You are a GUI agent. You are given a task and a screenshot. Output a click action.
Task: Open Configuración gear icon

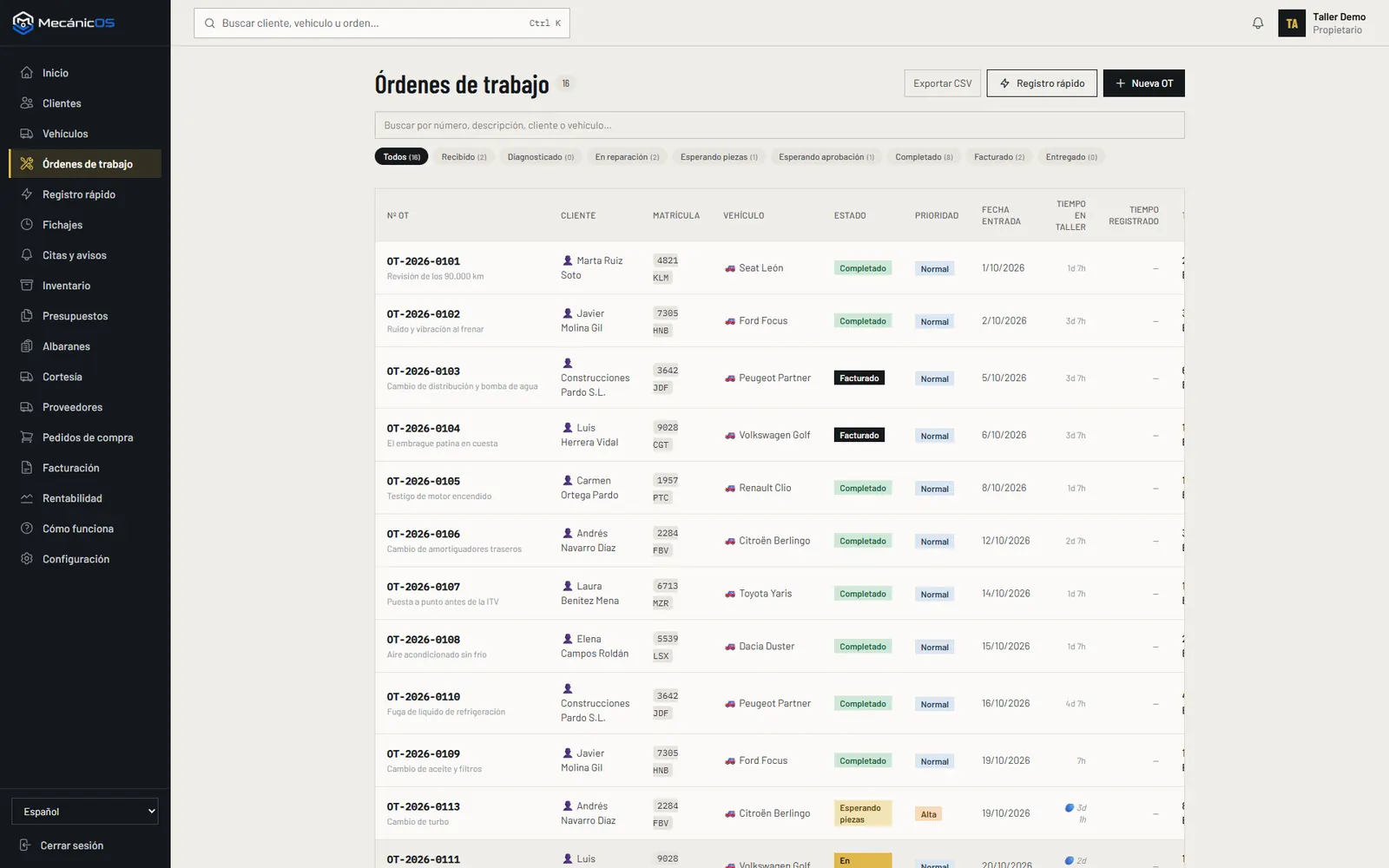tap(27, 559)
